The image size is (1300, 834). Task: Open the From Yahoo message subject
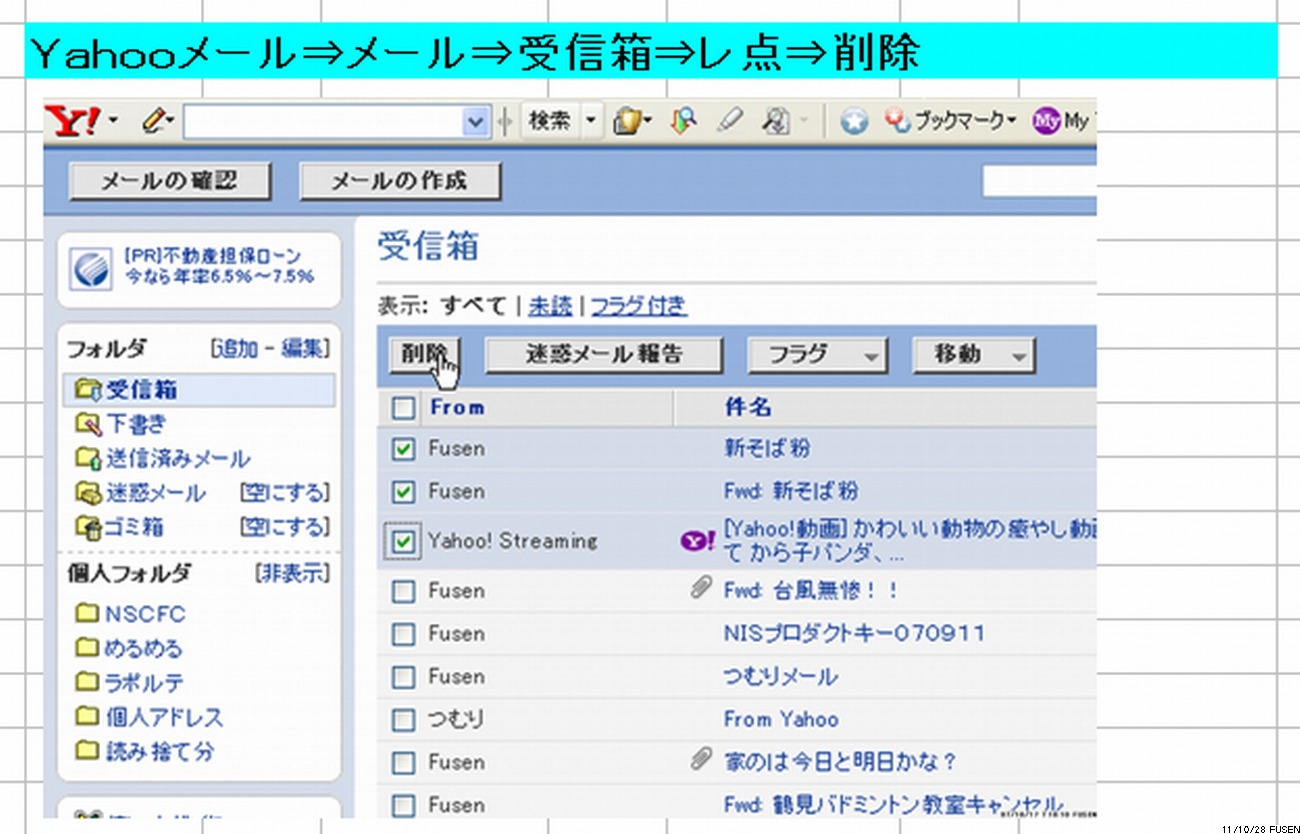[x=781, y=719]
